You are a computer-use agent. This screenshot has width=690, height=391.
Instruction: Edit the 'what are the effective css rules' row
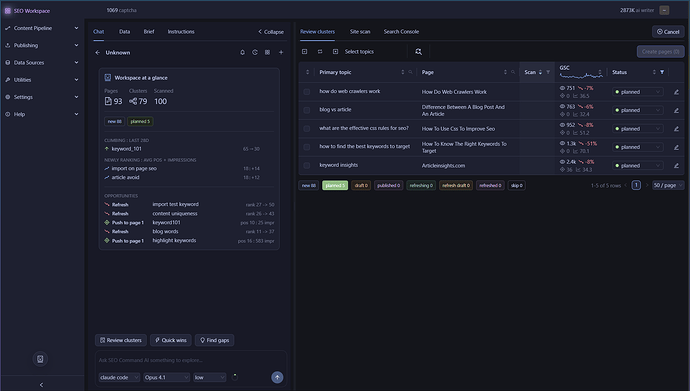[676, 129]
